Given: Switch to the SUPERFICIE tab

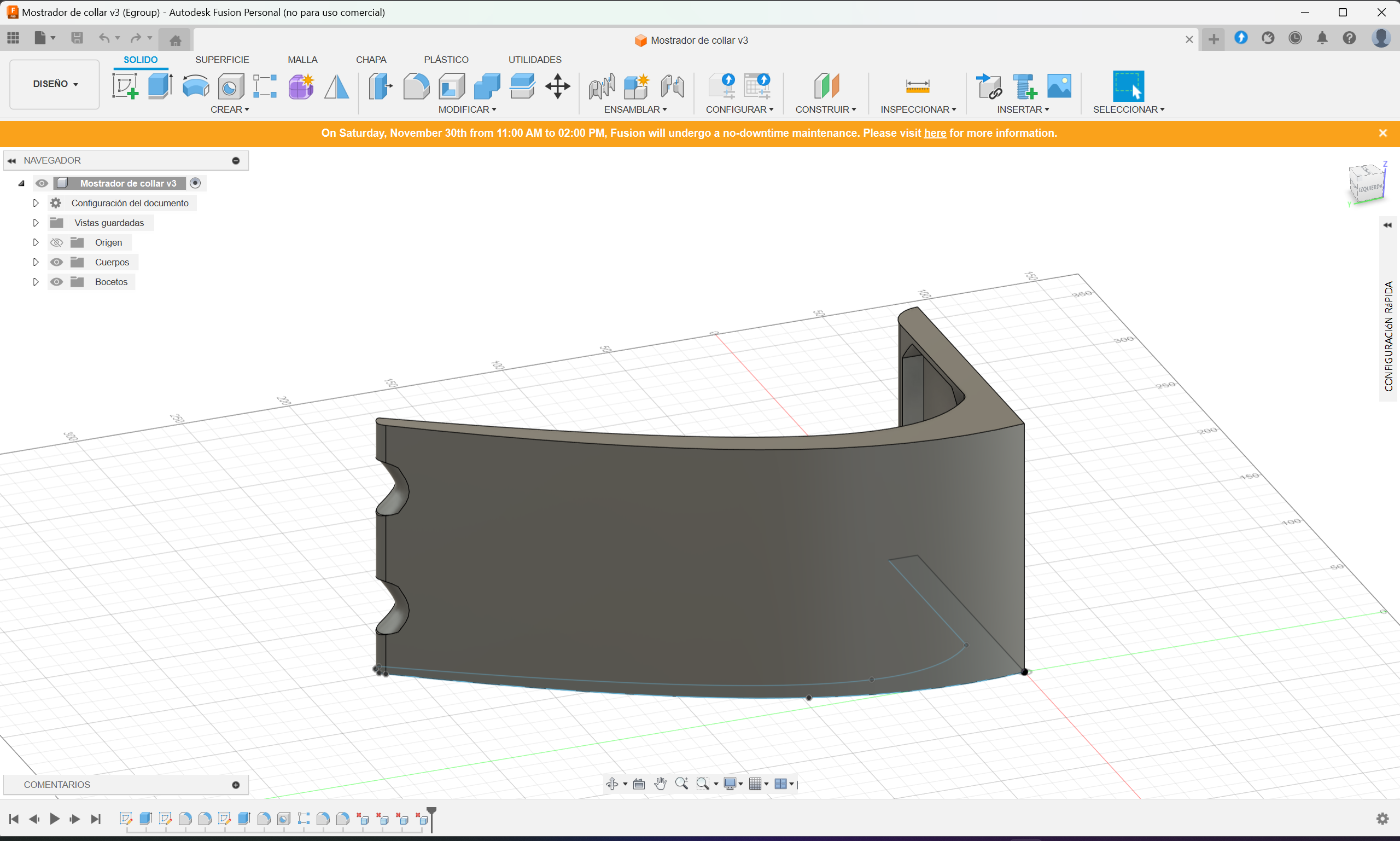Looking at the screenshot, I should pyautogui.click(x=222, y=60).
